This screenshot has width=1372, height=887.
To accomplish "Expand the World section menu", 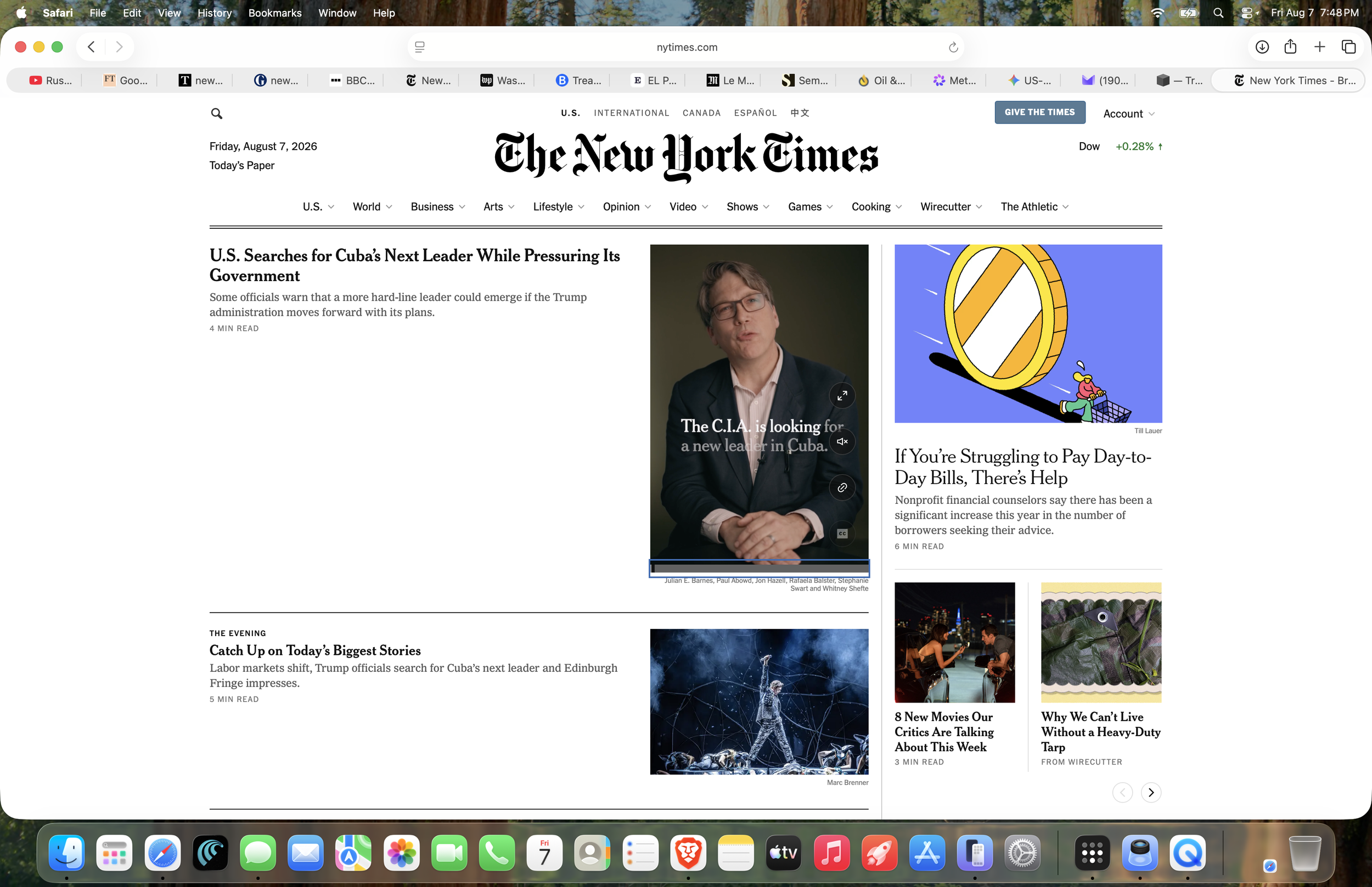I will pos(373,207).
